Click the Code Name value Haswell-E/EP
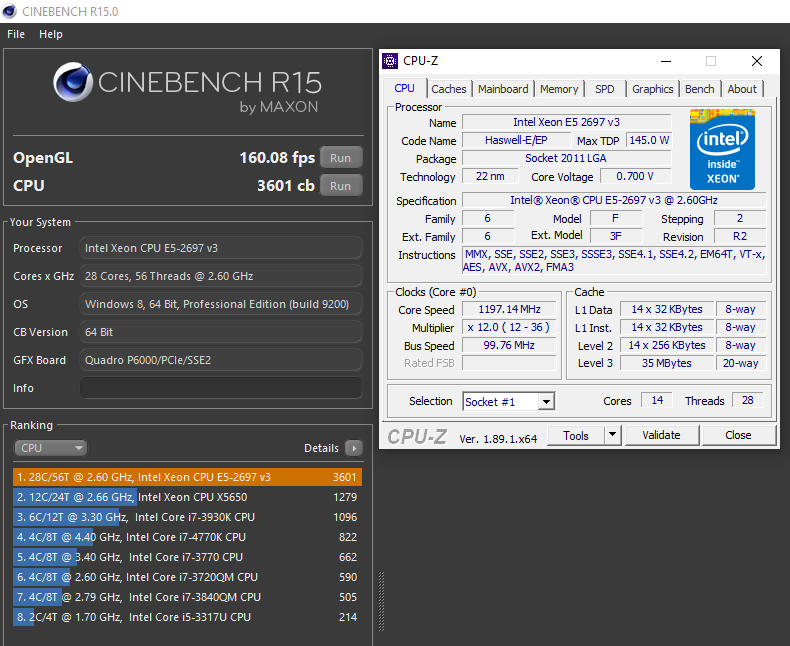Screen dimensions: 790x646 point(516,140)
